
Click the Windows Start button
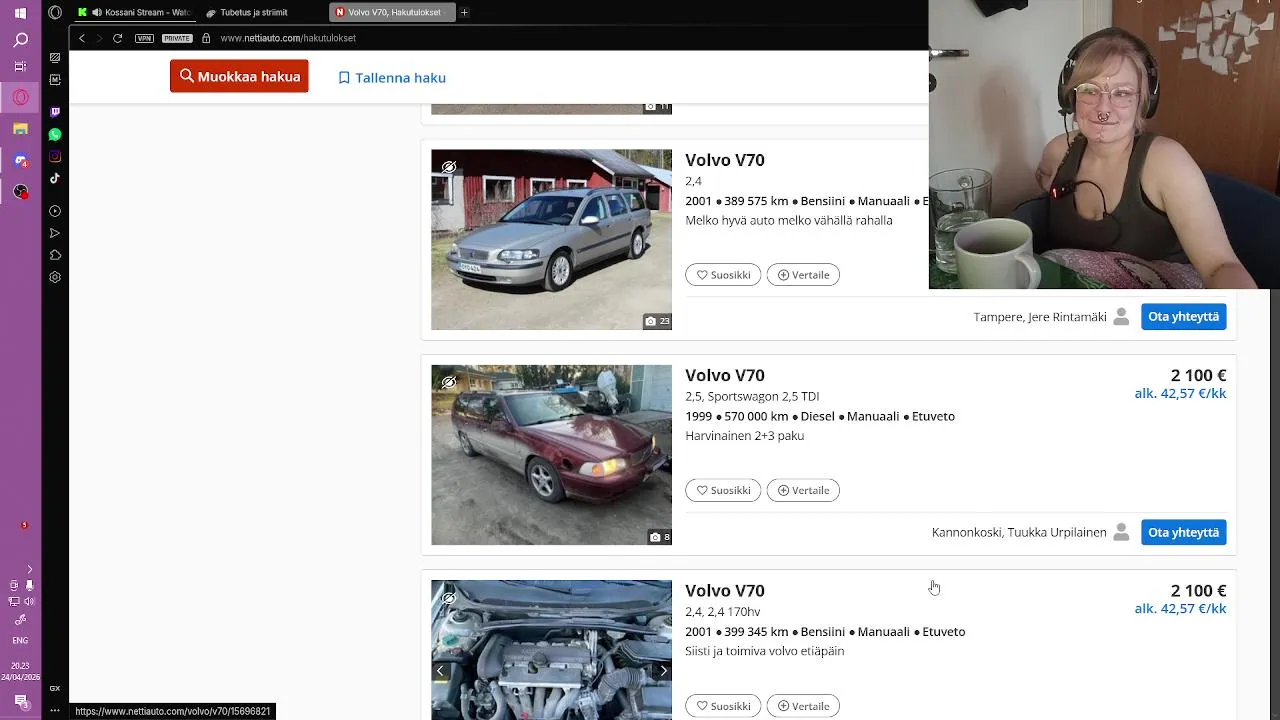[x=20, y=13]
